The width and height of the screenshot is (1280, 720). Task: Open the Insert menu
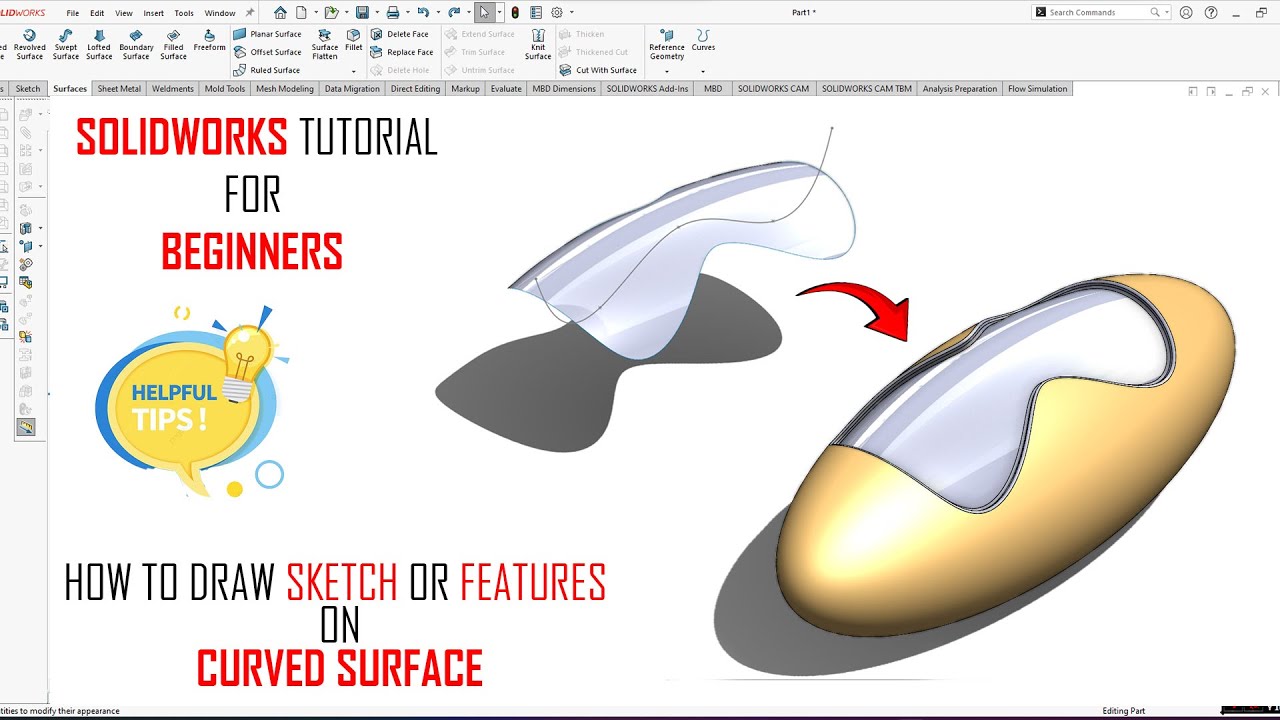click(154, 13)
